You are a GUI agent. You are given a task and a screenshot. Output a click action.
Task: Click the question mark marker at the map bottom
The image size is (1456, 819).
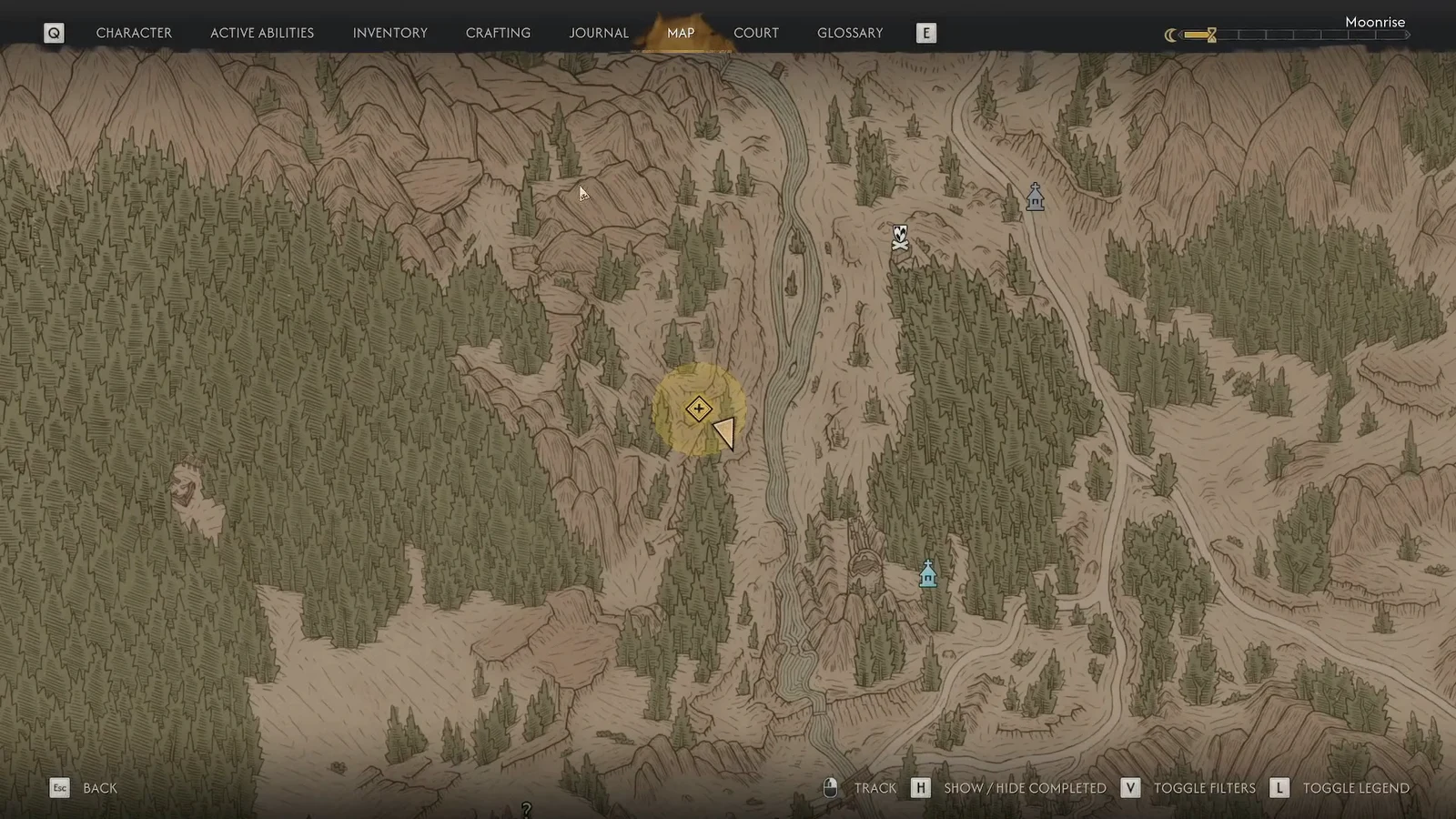tap(526, 809)
